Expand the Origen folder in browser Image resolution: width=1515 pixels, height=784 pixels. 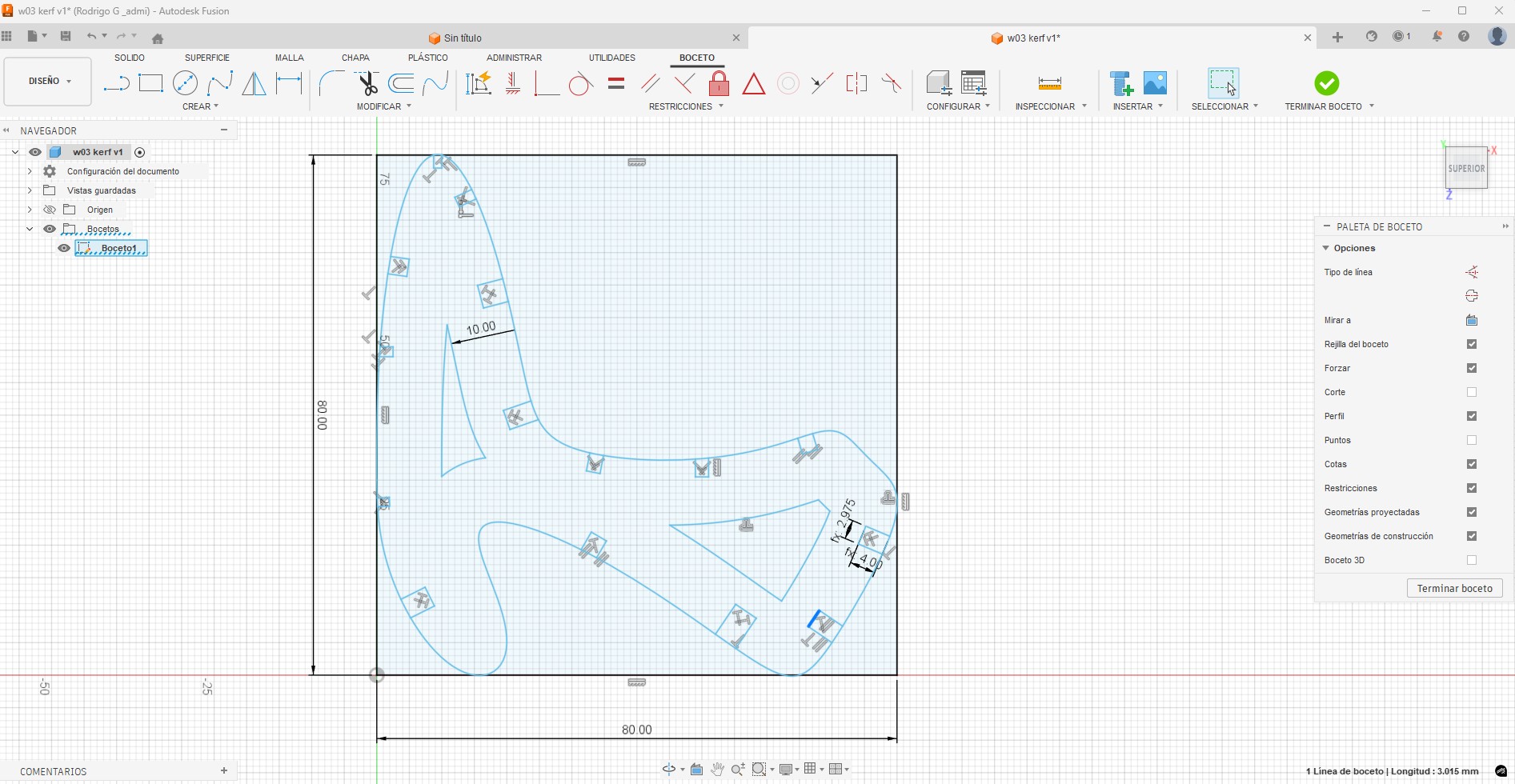click(x=30, y=210)
